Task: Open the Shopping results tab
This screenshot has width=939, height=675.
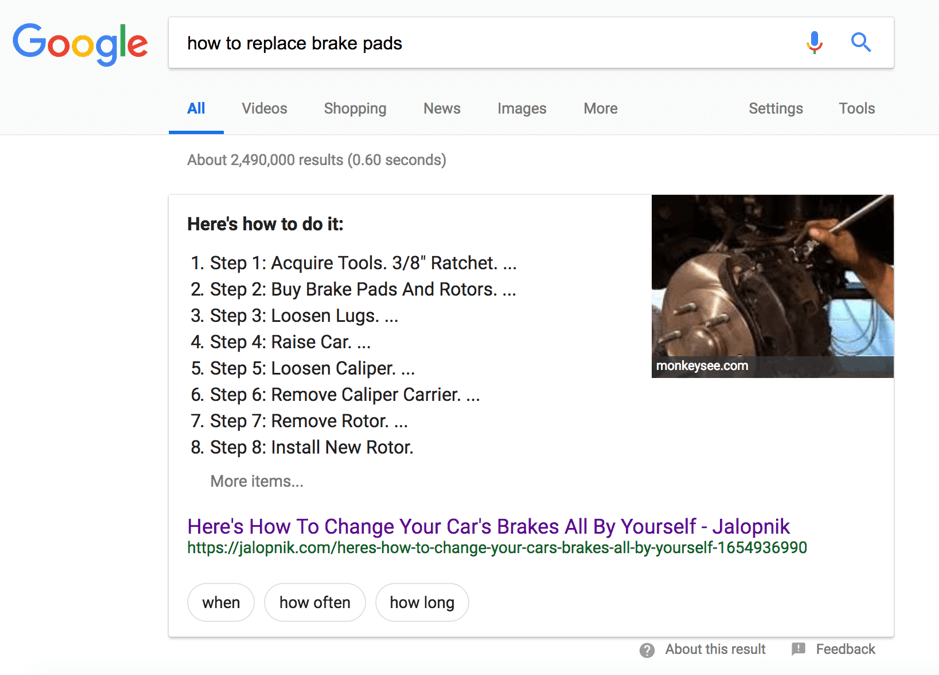Action: coord(355,109)
